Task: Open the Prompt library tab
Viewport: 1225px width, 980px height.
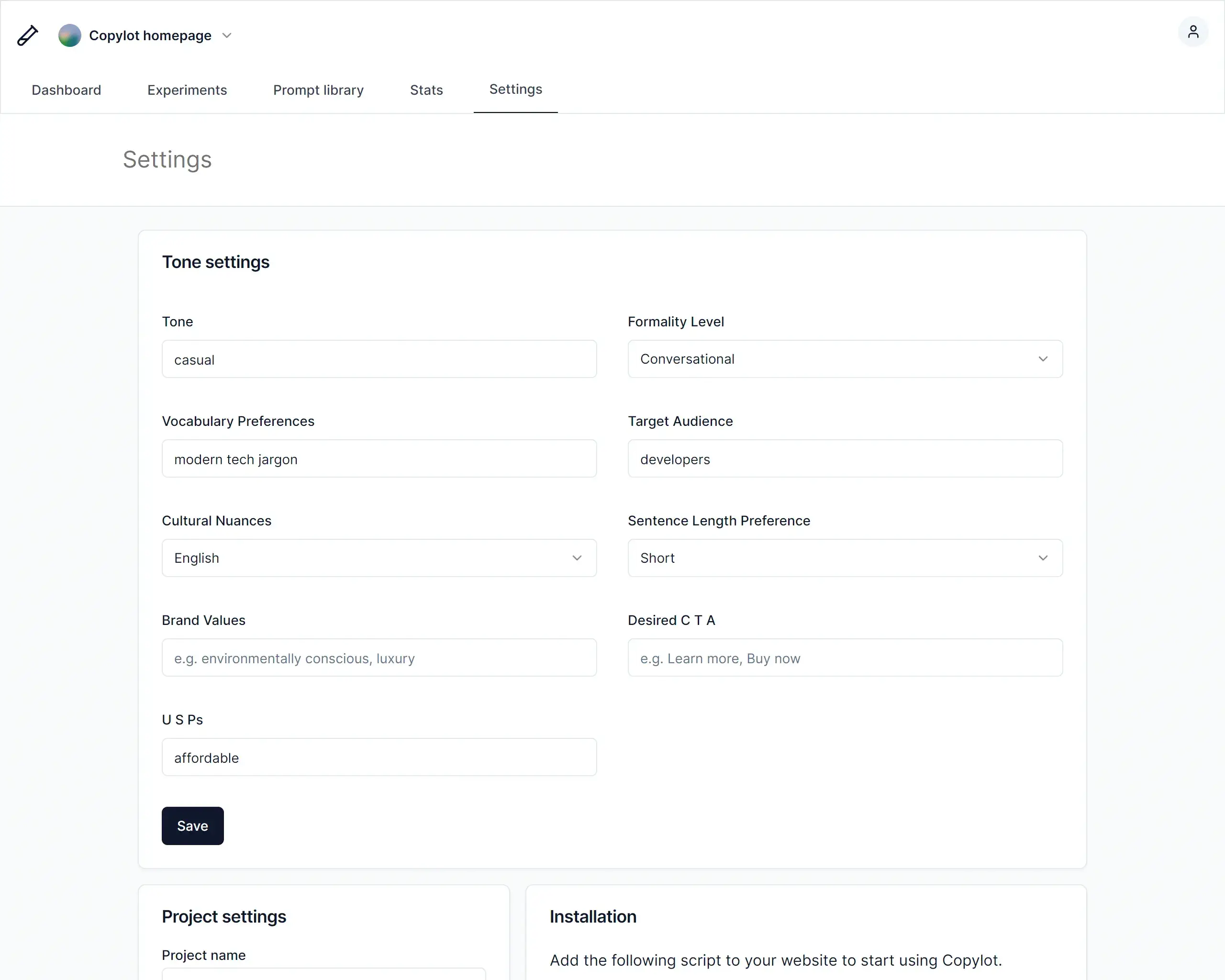Action: (318, 90)
